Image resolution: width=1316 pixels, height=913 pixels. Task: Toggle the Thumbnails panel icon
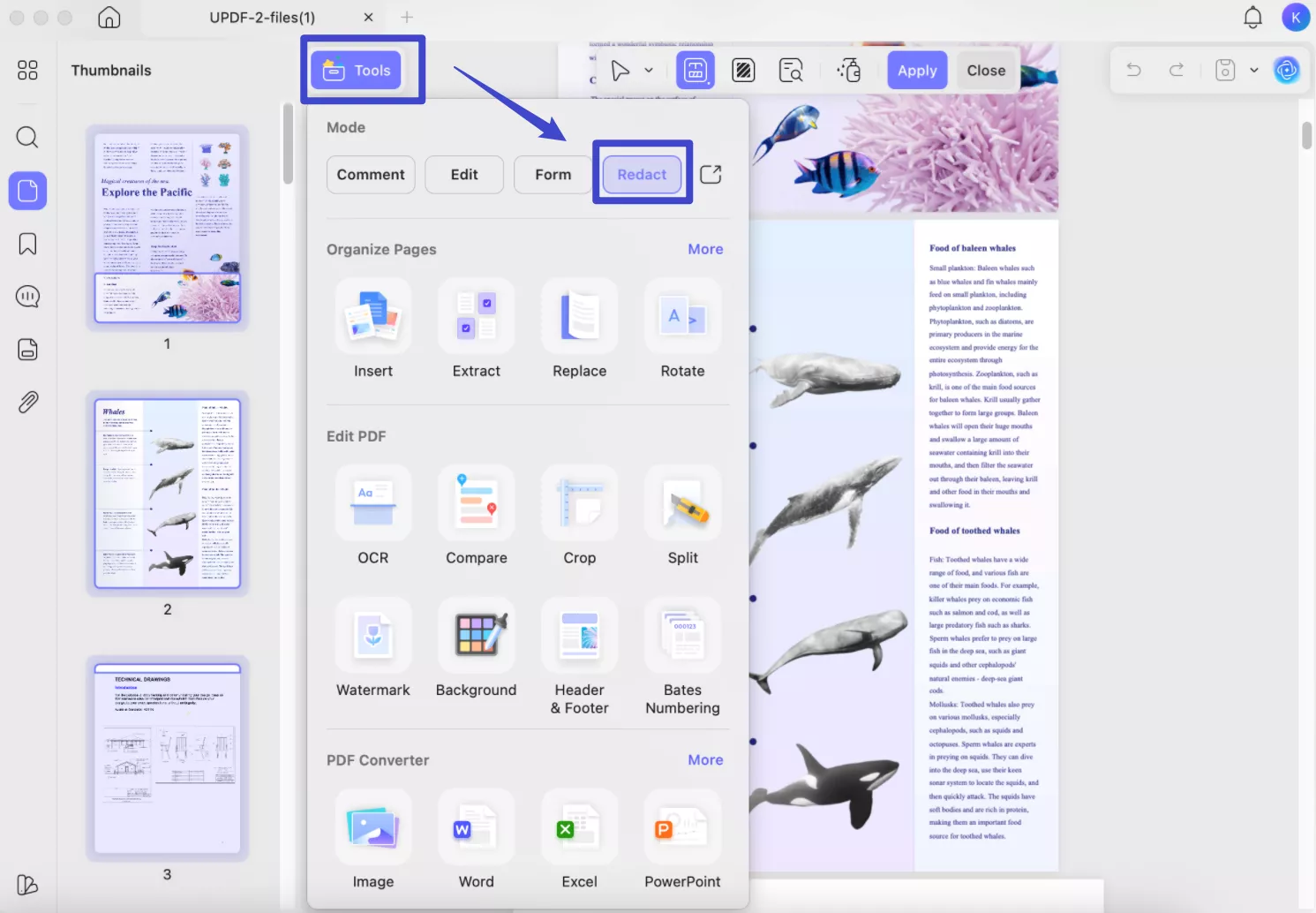(x=27, y=191)
